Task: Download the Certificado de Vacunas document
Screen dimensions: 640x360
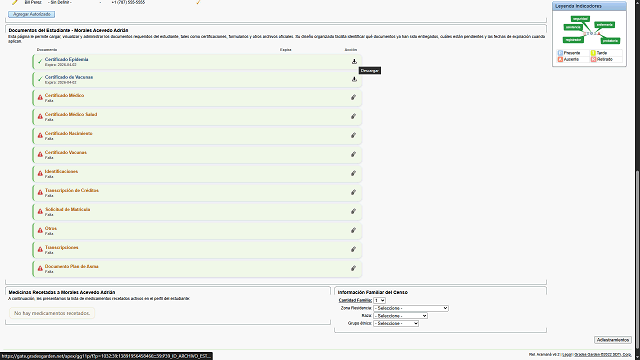Action: pos(354,79)
